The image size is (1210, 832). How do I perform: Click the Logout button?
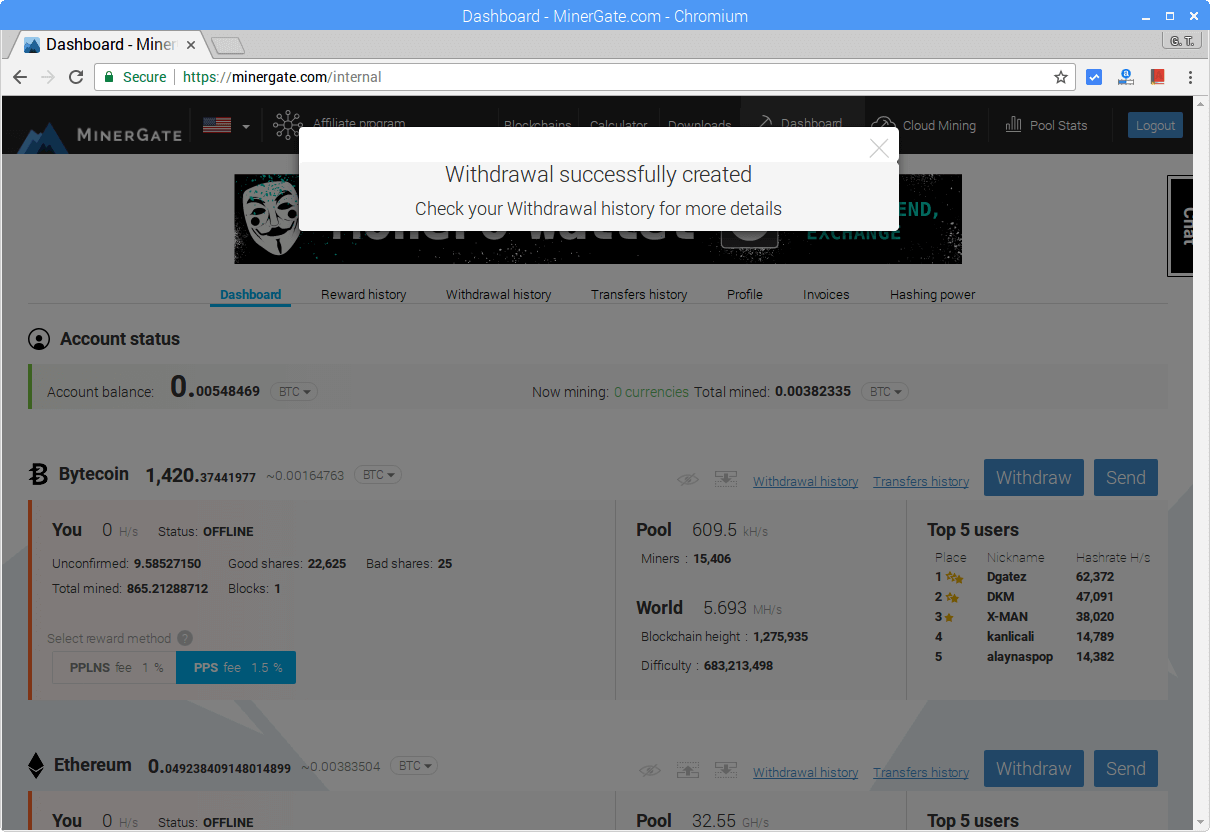pyautogui.click(x=1155, y=124)
